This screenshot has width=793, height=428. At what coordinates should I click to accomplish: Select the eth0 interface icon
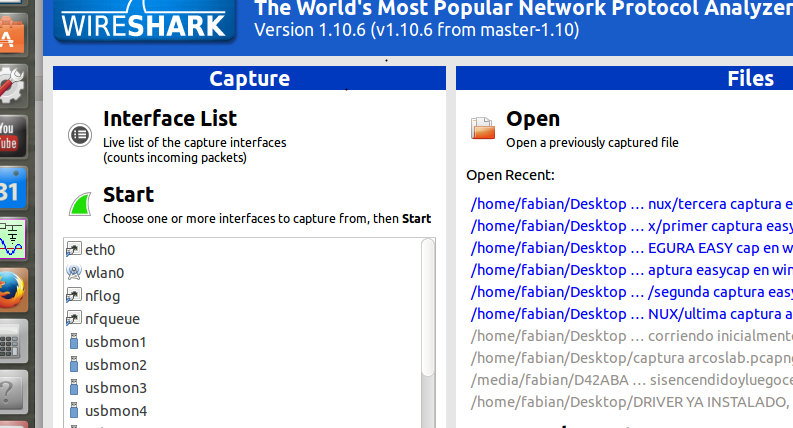74,249
